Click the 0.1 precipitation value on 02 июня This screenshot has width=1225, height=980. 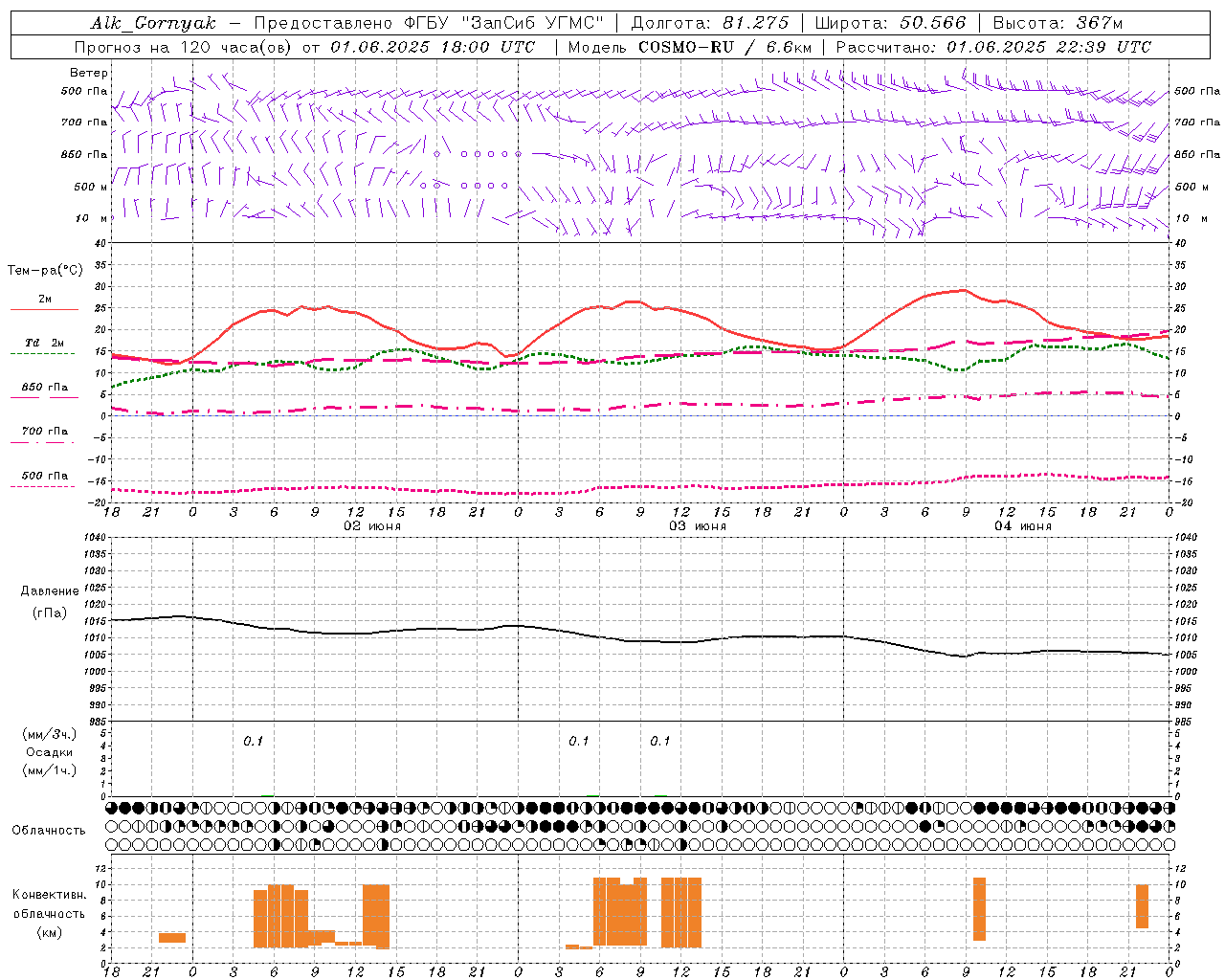click(253, 741)
